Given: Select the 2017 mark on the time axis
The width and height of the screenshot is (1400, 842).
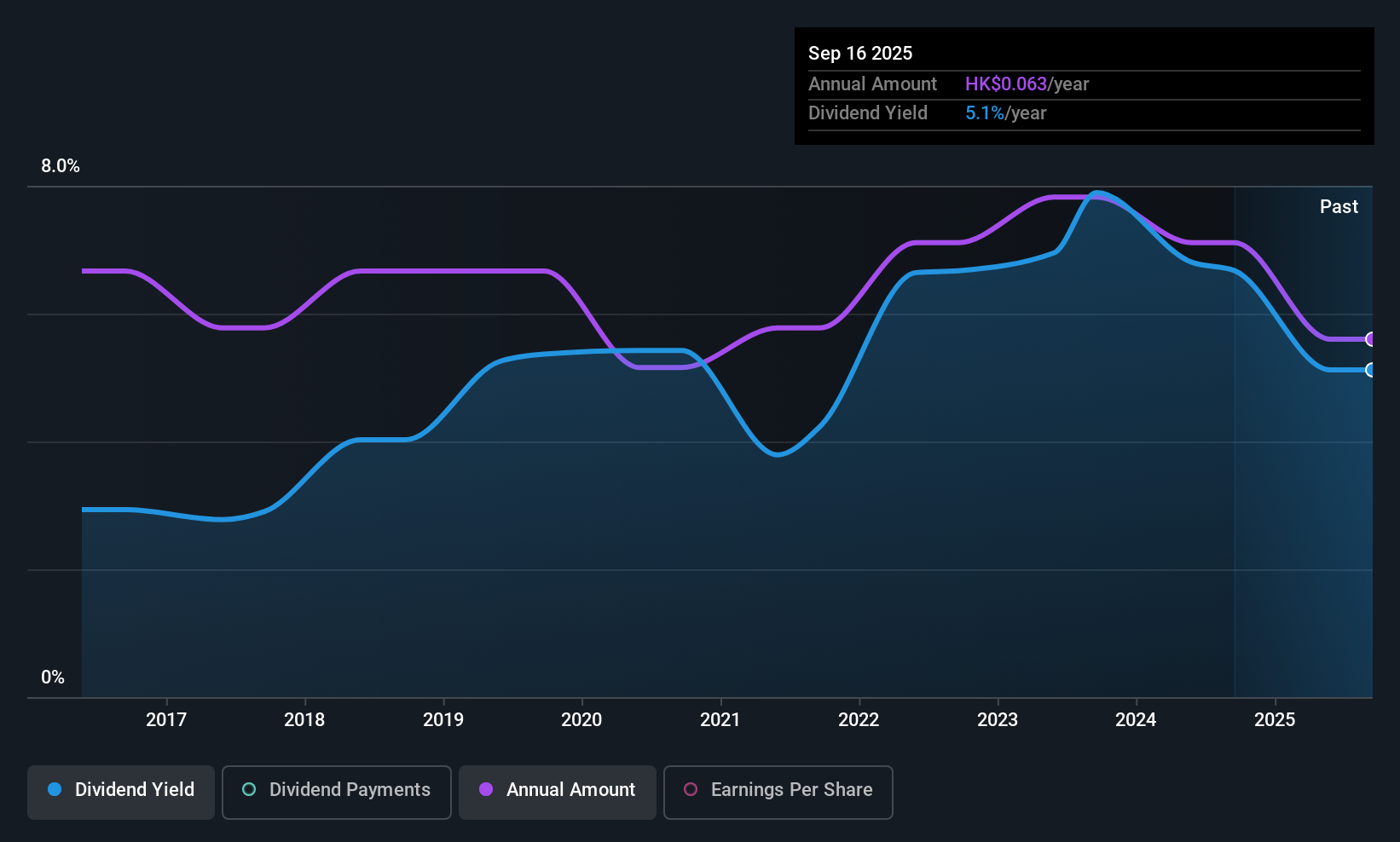Looking at the screenshot, I should [167, 719].
